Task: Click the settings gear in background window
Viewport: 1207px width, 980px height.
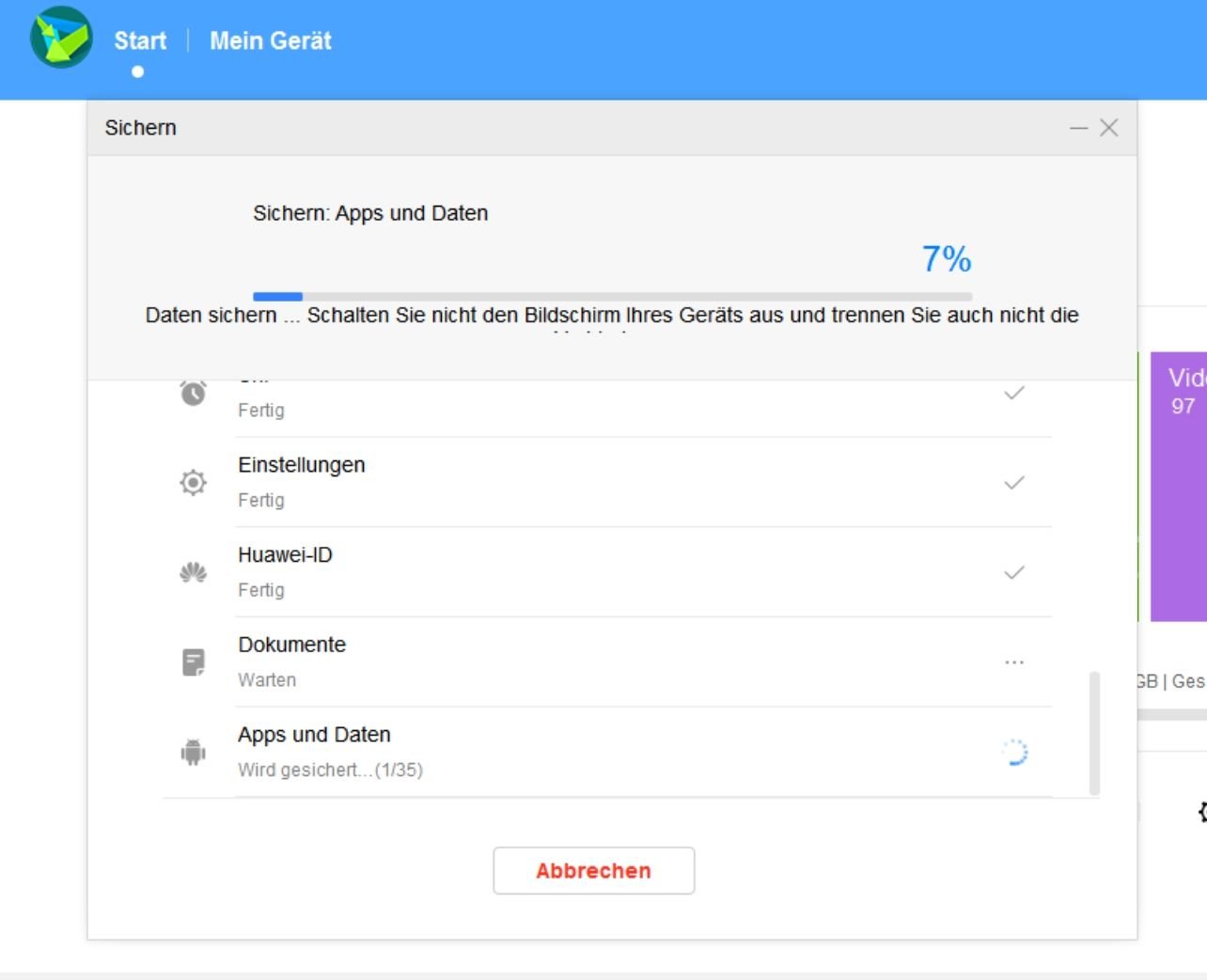Action: (1202, 812)
